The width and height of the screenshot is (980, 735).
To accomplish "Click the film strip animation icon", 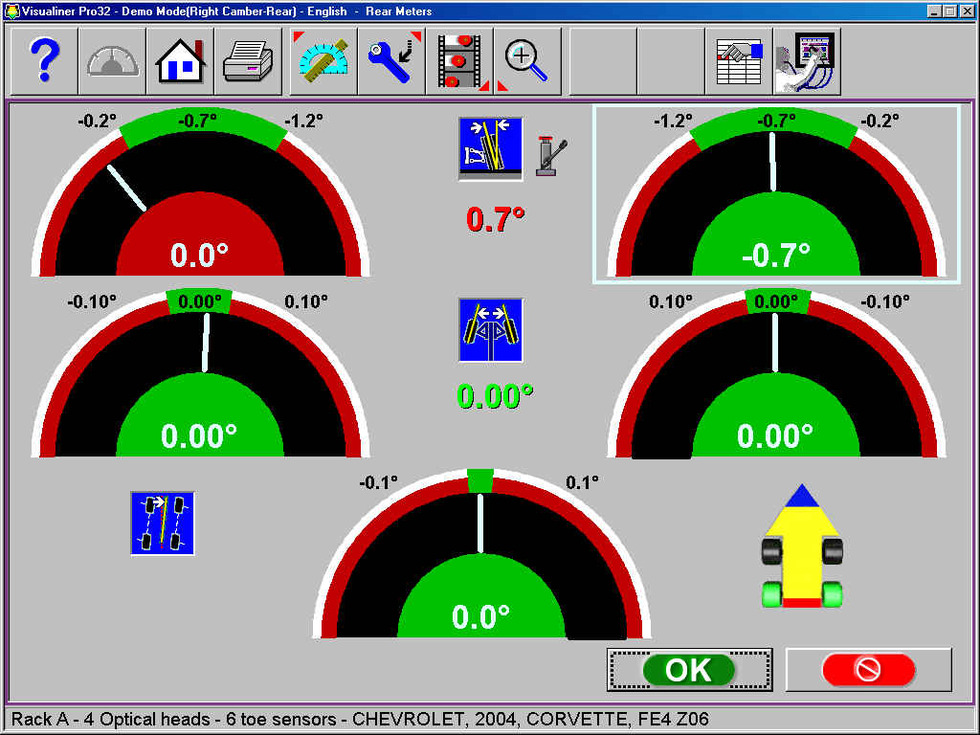I will [461, 62].
